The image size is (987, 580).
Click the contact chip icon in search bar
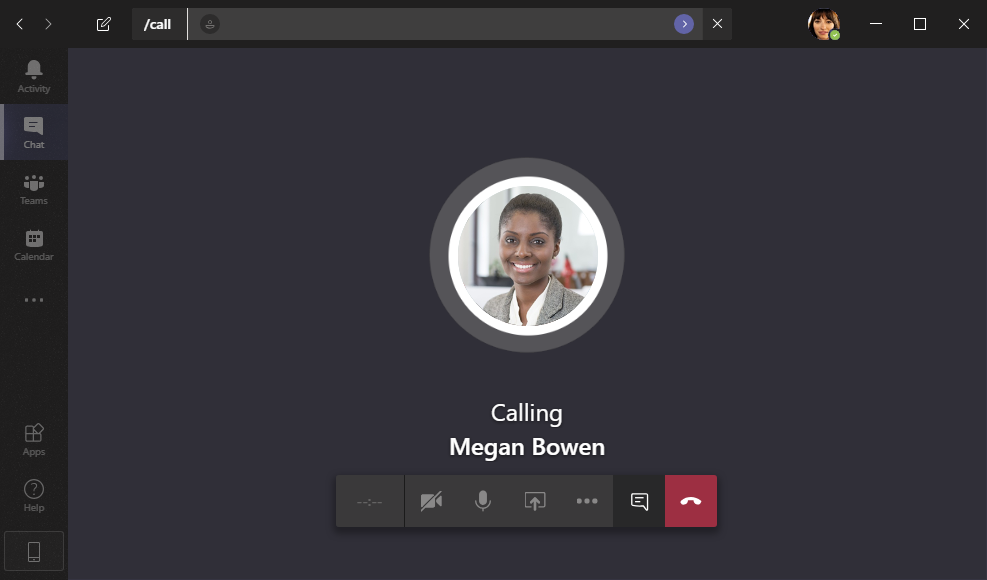(x=210, y=24)
